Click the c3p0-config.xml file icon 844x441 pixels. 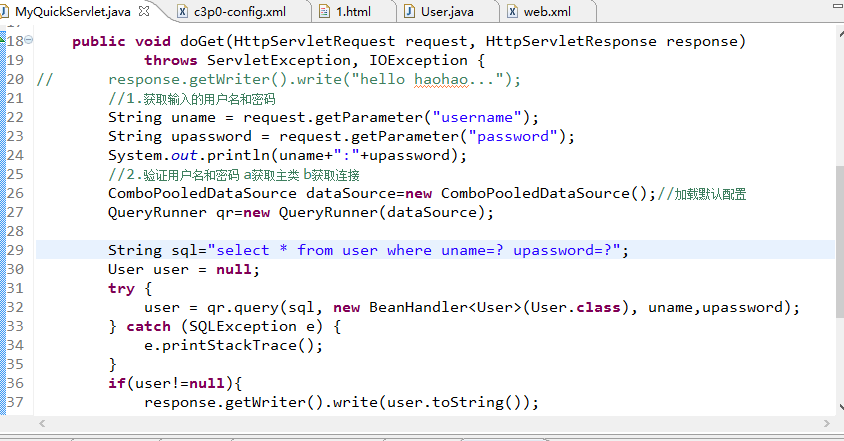pos(184,12)
